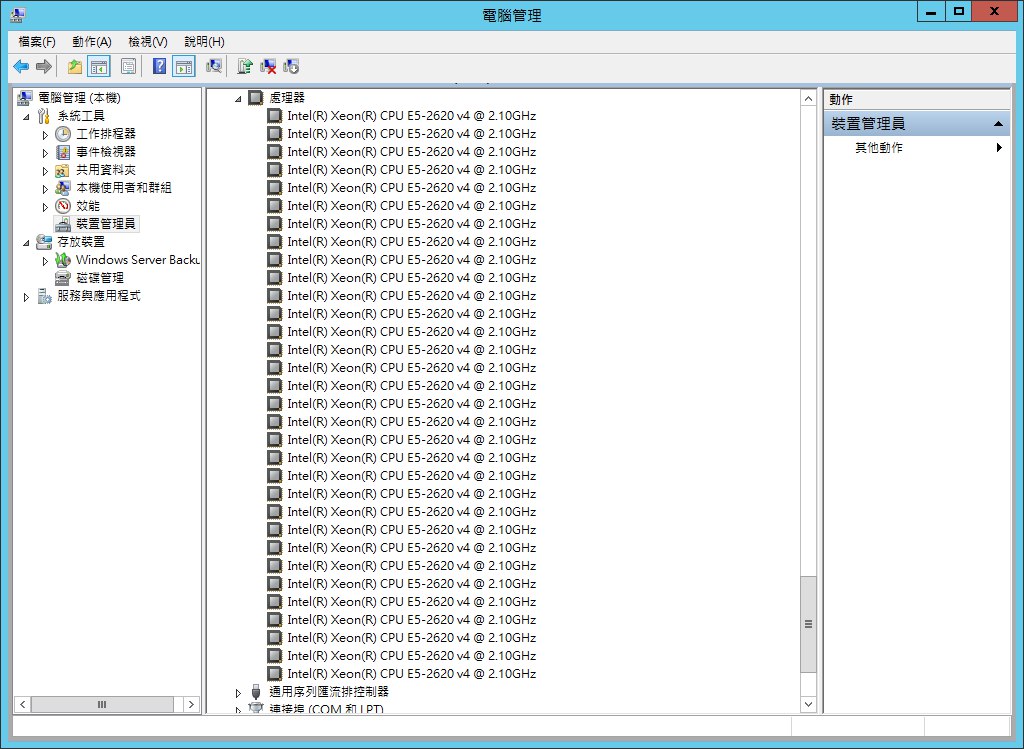The image size is (1024, 749).
Task: Click the Windows Server Backup icon
Action: tap(63, 260)
